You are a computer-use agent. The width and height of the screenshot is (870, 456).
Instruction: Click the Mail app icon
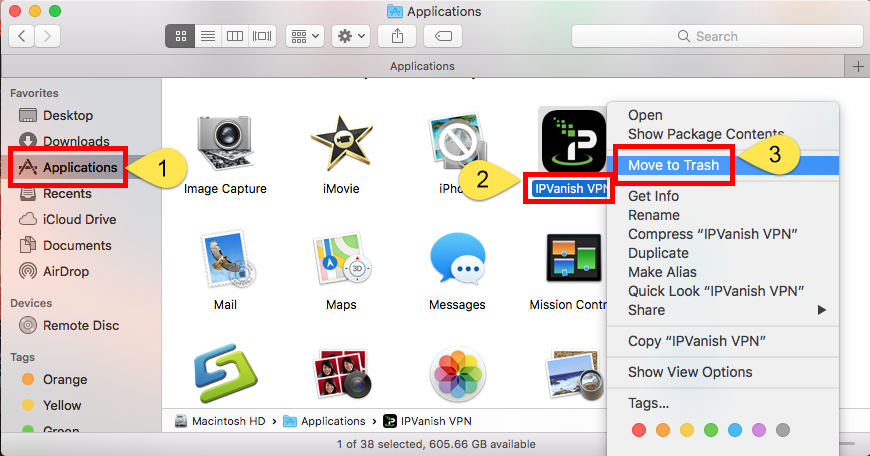coord(225,262)
